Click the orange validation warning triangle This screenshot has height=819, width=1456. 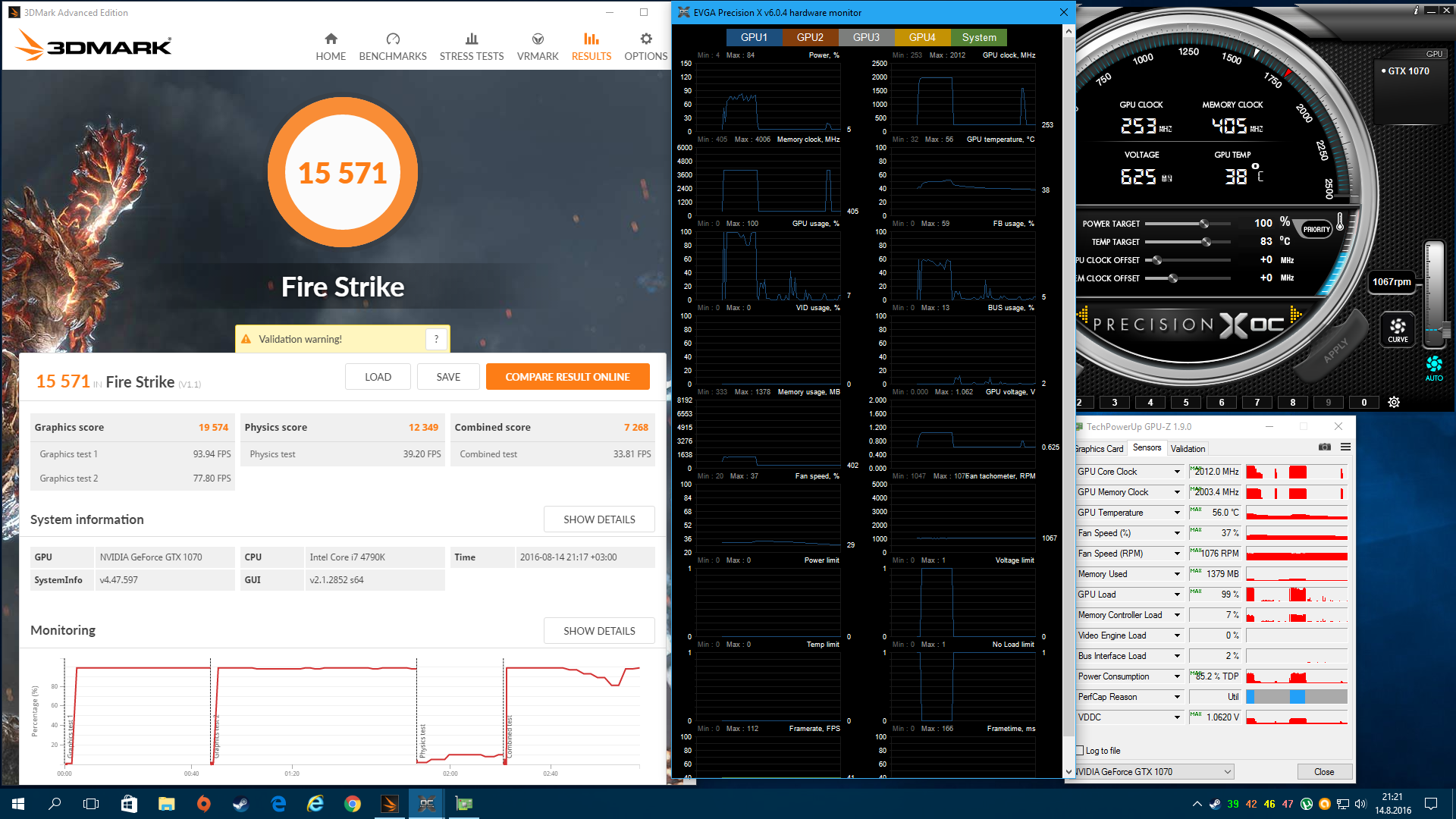(246, 339)
